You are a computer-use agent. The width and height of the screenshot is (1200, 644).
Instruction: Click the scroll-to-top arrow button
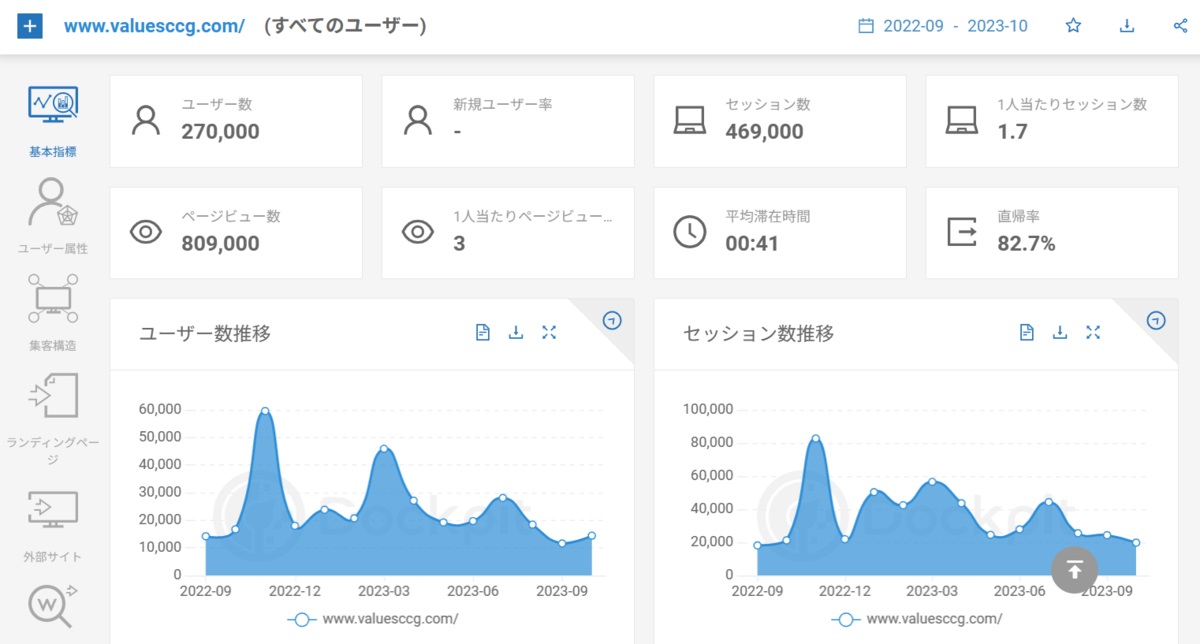click(x=1074, y=569)
